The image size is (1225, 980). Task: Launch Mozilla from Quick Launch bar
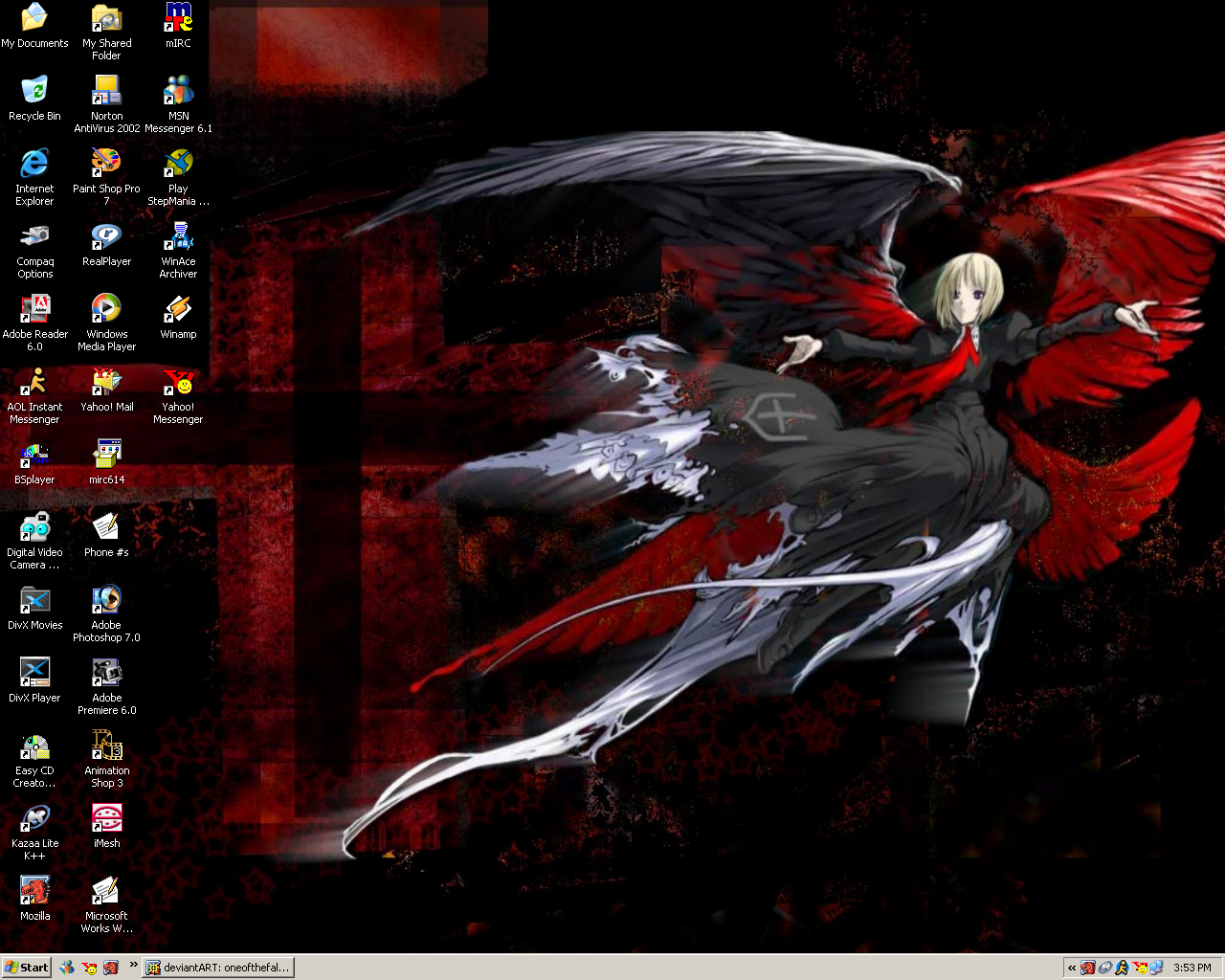coord(111,968)
